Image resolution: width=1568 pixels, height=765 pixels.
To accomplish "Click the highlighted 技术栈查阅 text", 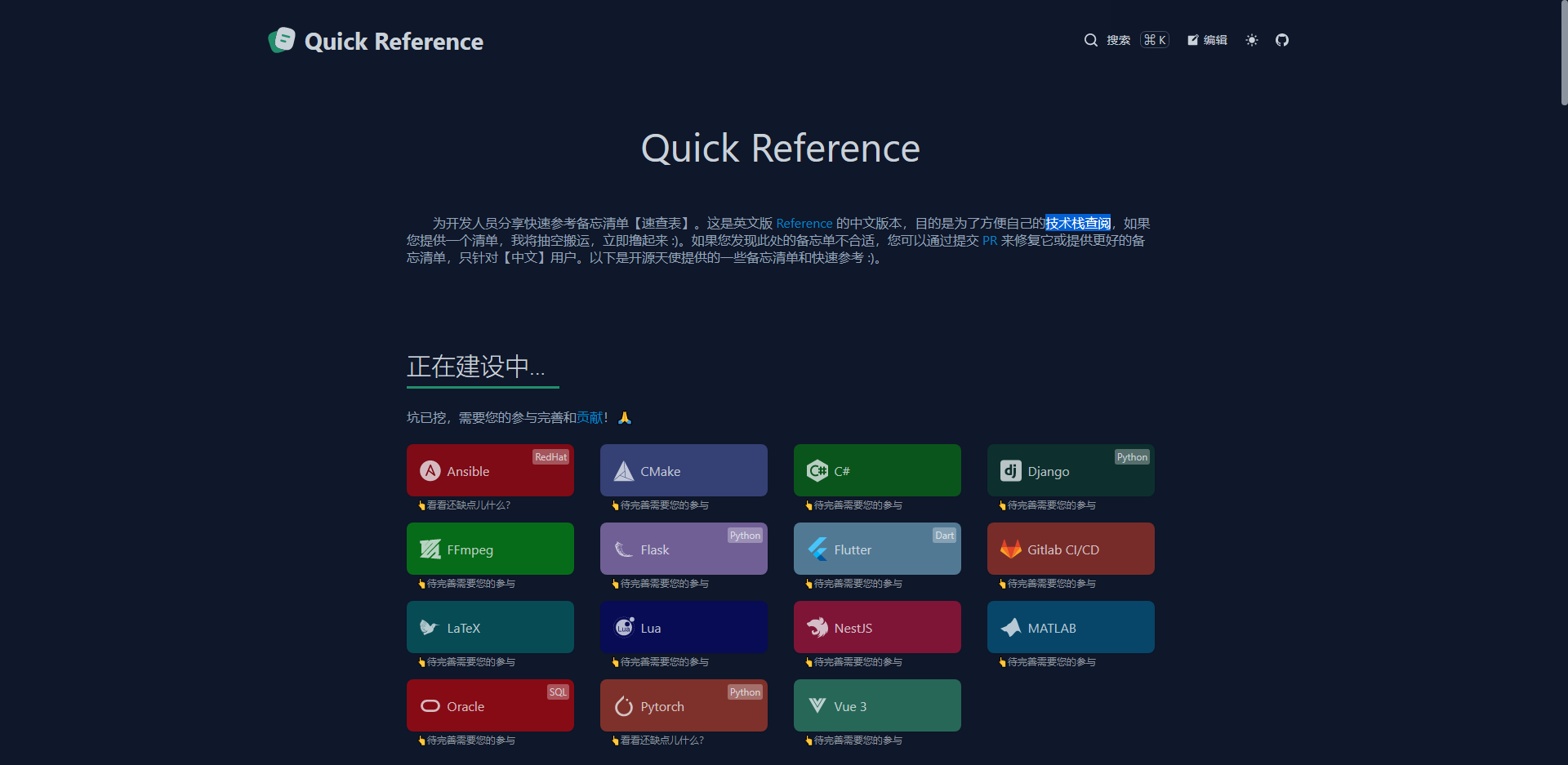I will (1078, 224).
